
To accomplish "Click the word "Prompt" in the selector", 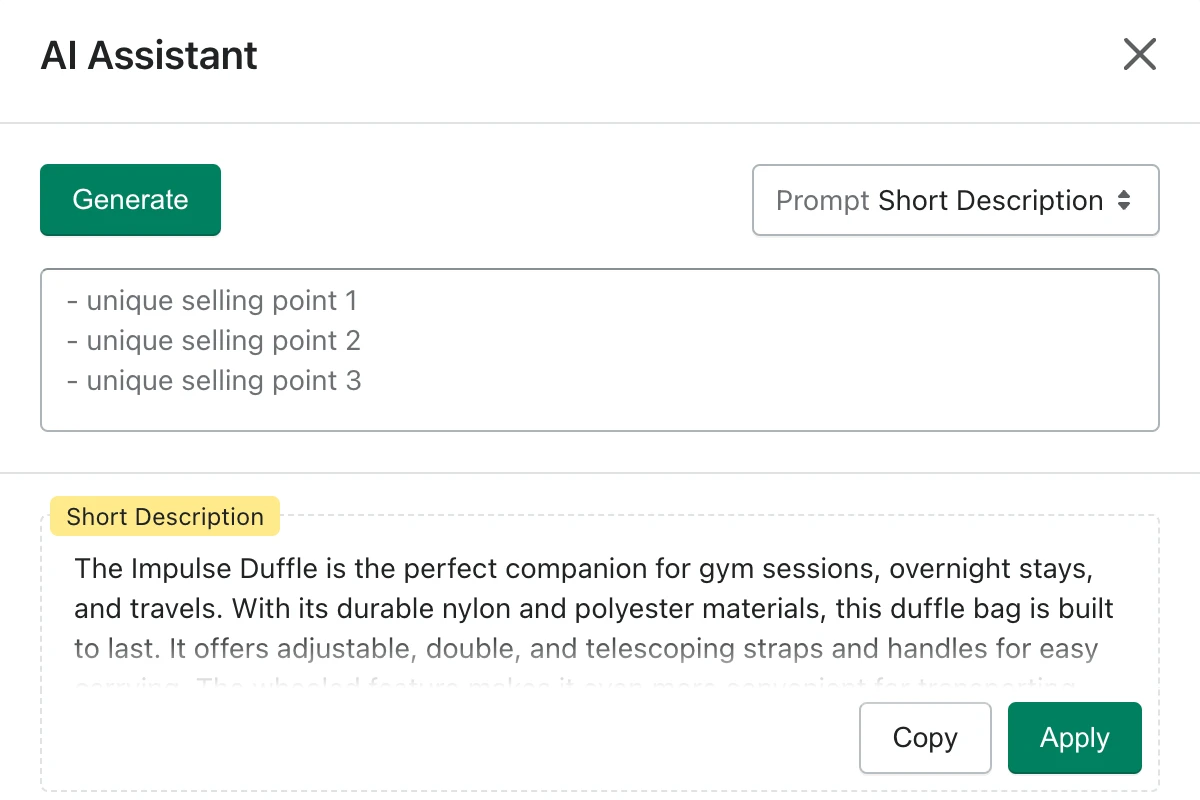I will click(x=823, y=201).
